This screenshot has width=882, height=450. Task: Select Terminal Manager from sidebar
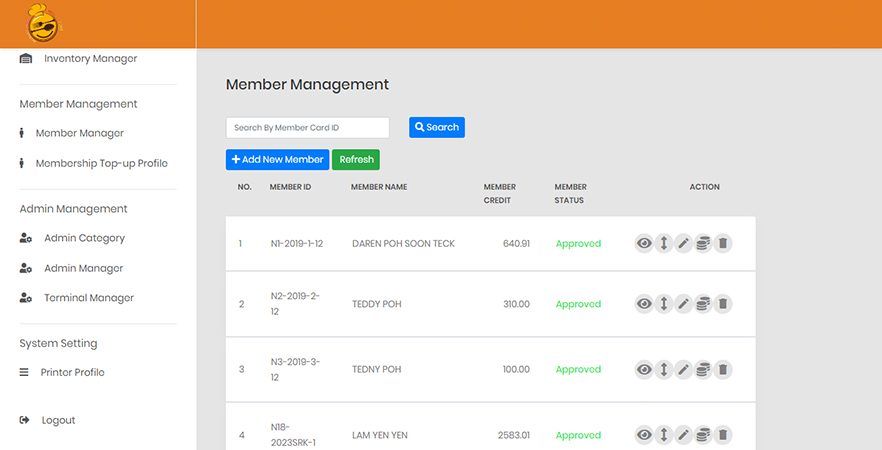pyautogui.click(x=88, y=298)
